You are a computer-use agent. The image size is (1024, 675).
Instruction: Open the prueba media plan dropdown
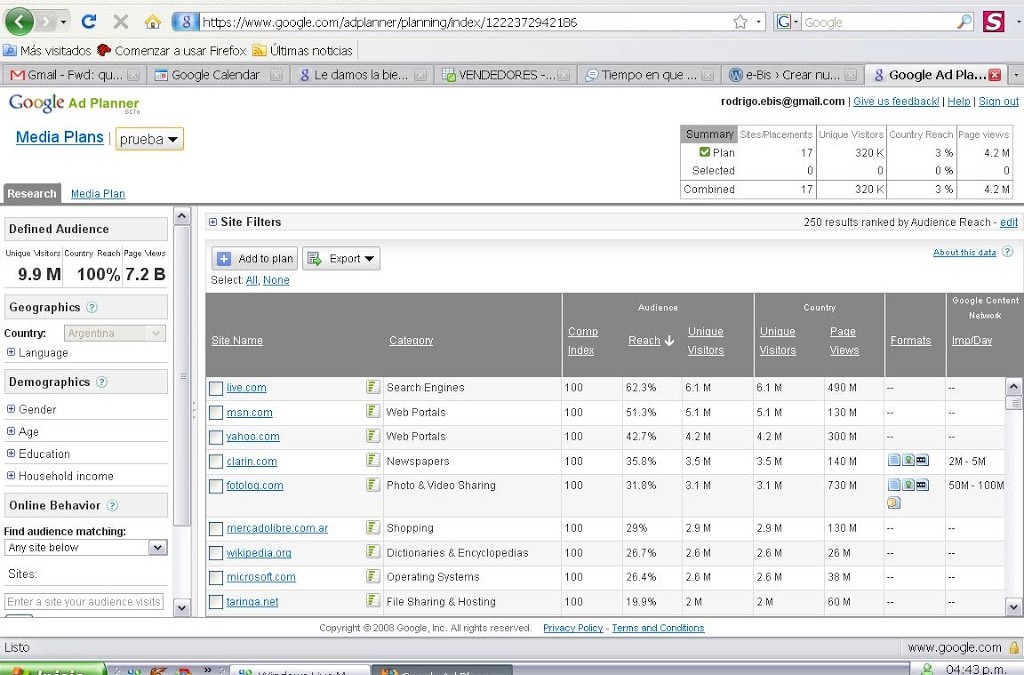(150, 139)
